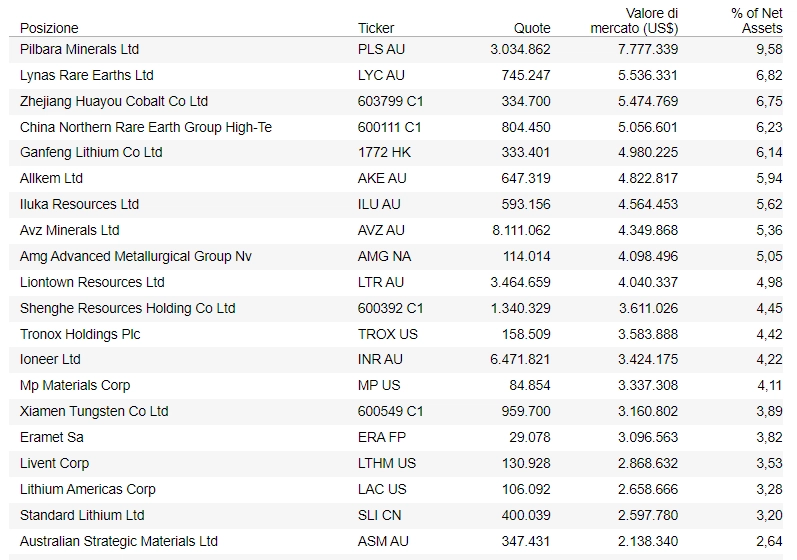Viewport: 797px width, 560px height.
Task: Click the Ticker column header
Action: pyautogui.click(x=376, y=28)
